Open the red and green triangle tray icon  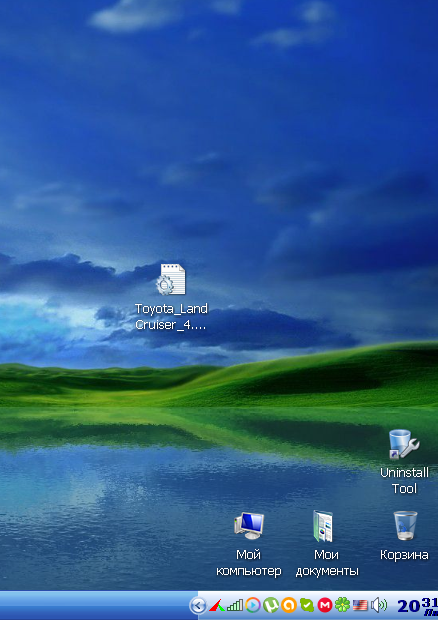click(217, 605)
